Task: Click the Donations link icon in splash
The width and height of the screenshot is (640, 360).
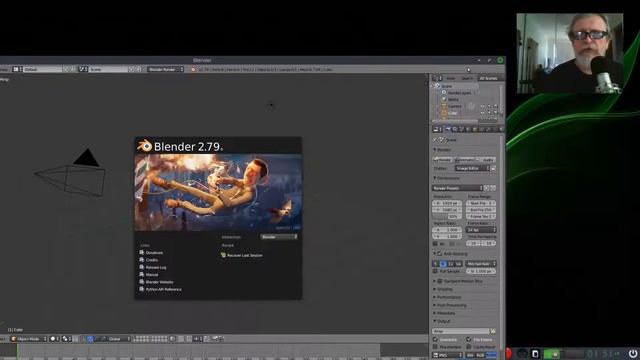Action: [142, 253]
